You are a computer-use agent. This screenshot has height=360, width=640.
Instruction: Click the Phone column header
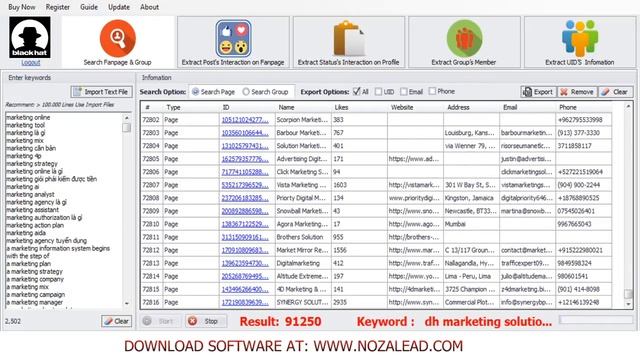pyautogui.click(x=584, y=107)
